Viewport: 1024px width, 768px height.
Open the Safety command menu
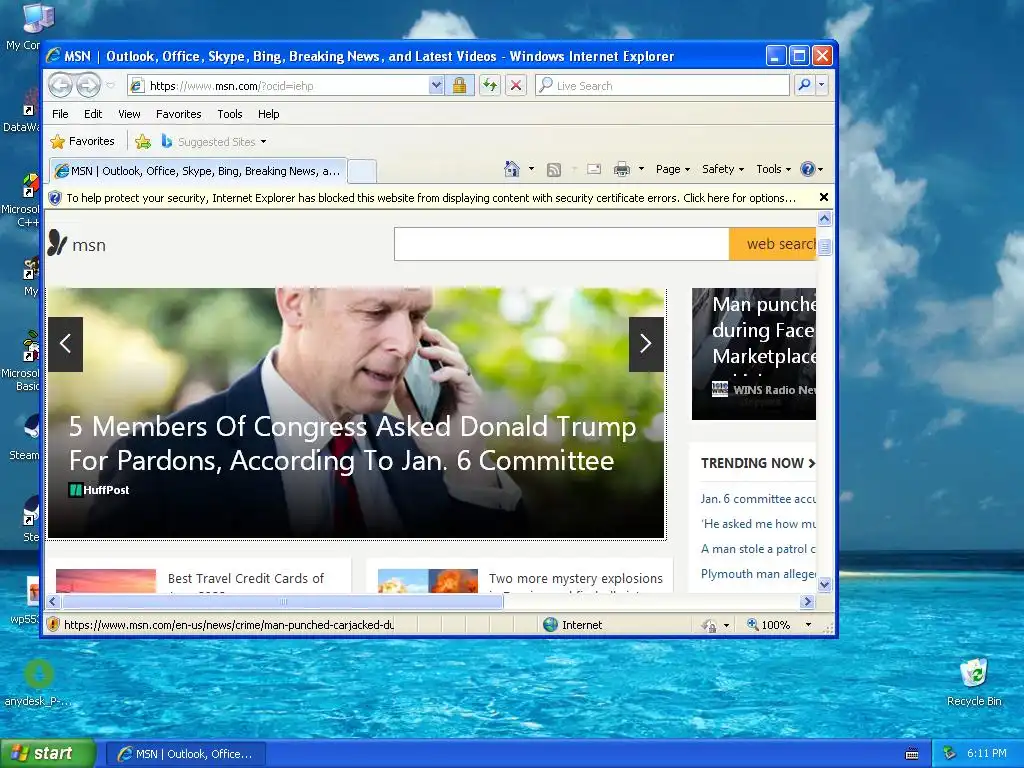tap(723, 169)
